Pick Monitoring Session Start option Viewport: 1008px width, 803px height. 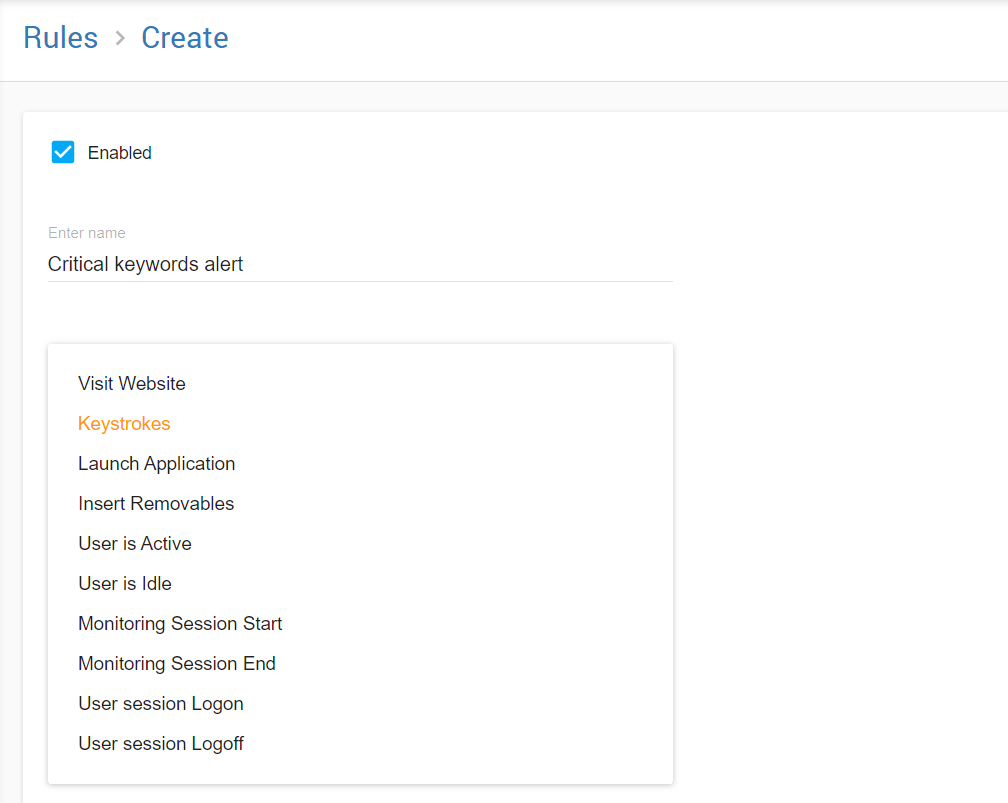(x=180, y=624)
